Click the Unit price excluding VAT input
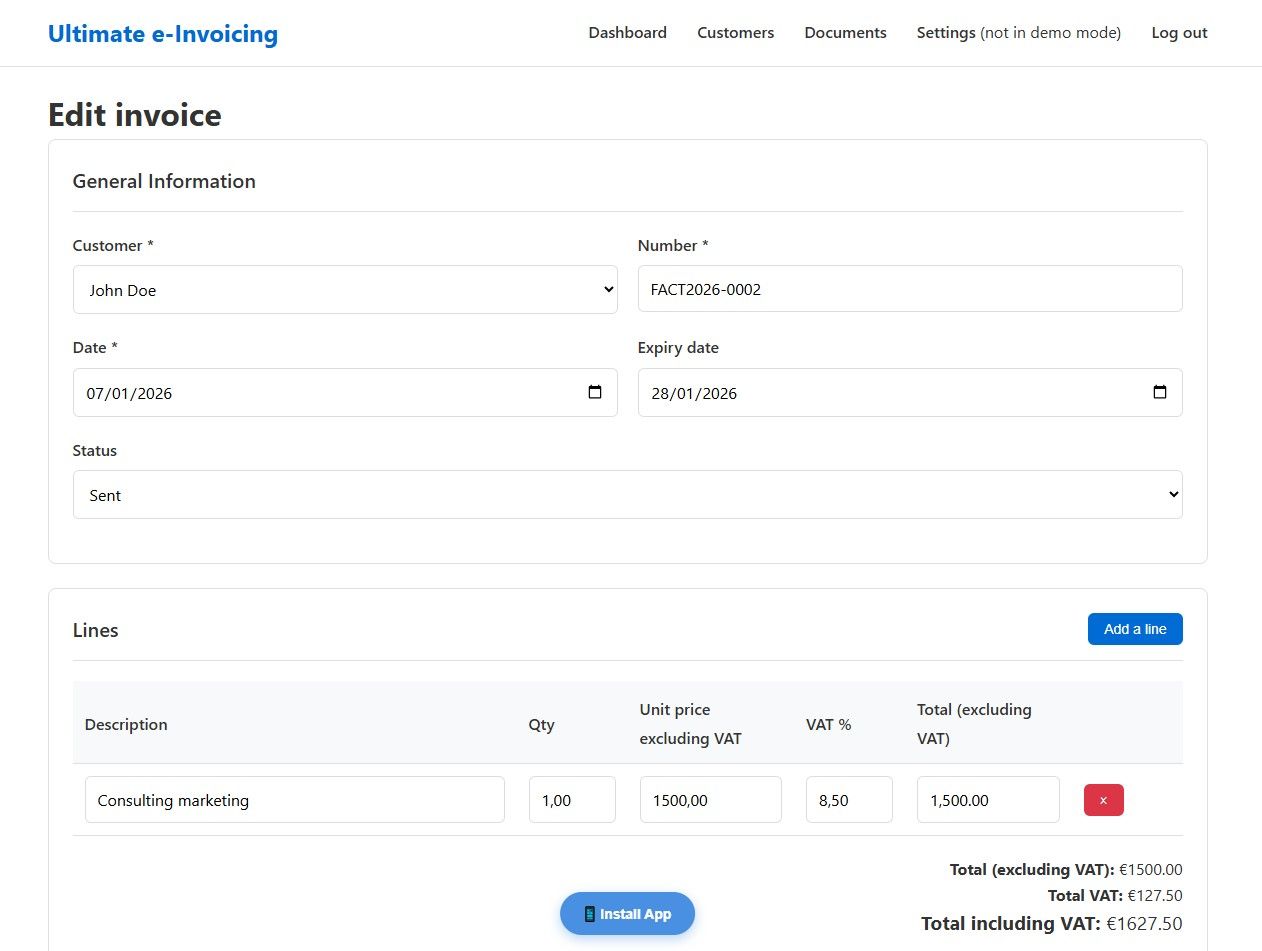This screenshot has width=1262, height=951. coord(710,800)
